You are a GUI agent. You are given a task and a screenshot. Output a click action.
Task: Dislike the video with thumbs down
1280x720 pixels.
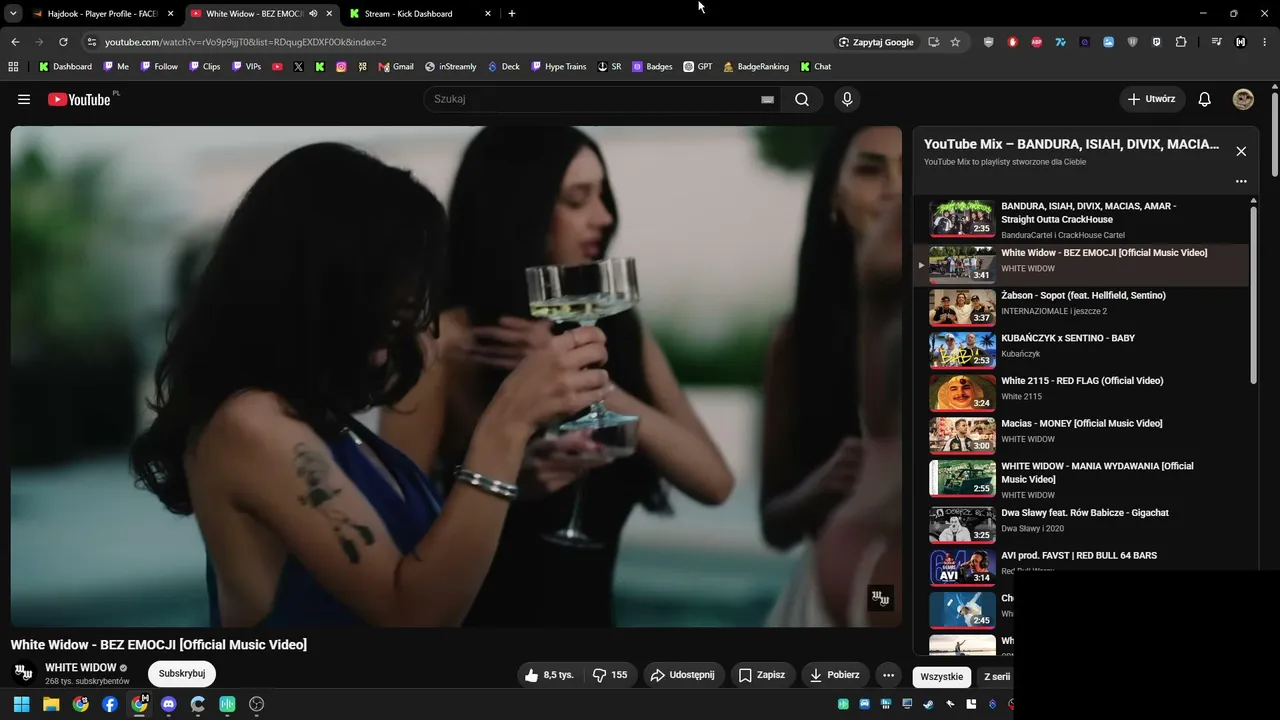coord(610,675)
